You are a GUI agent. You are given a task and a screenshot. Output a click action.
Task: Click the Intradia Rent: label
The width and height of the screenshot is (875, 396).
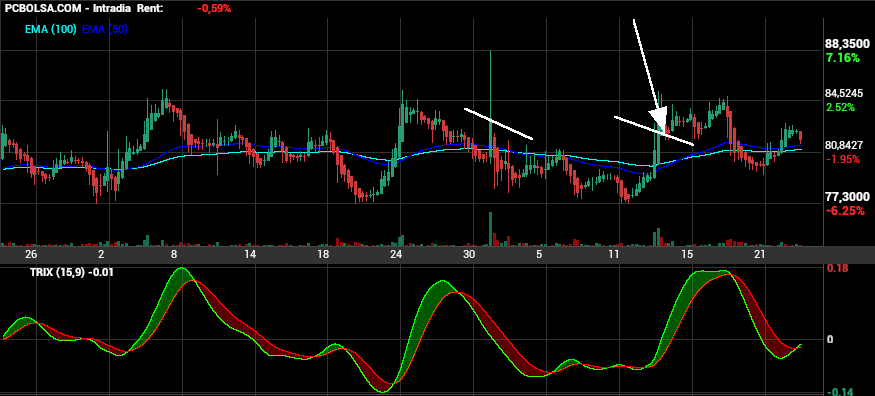[x=129, y=8]
